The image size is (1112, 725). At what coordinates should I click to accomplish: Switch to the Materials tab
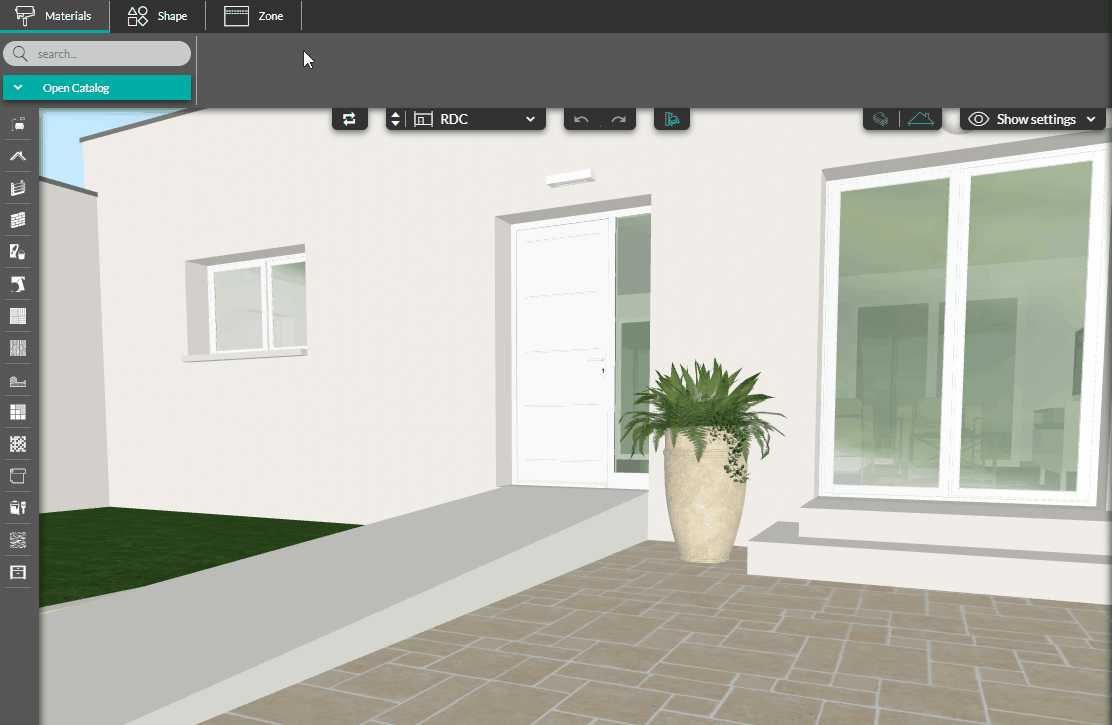55,16
